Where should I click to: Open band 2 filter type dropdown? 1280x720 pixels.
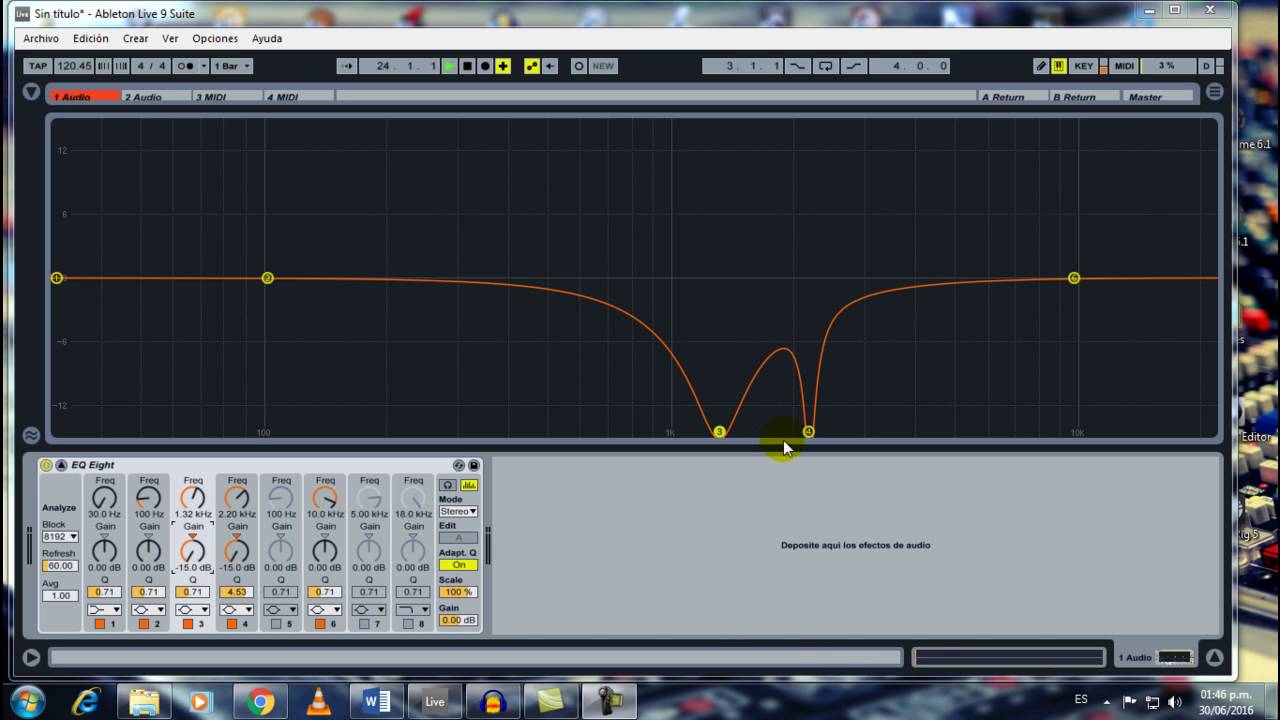pyautogui.click(x=148, y=610)
